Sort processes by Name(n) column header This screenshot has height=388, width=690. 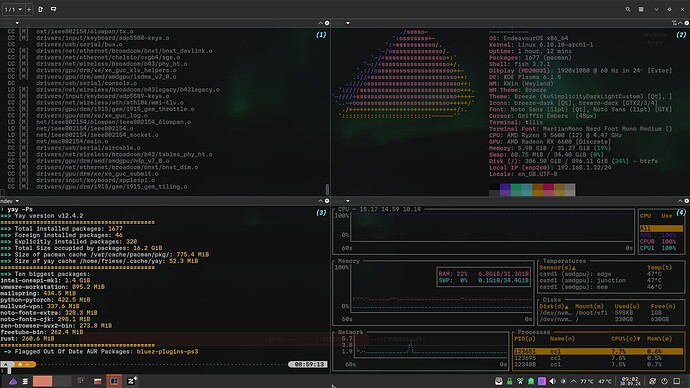[562, 339]
